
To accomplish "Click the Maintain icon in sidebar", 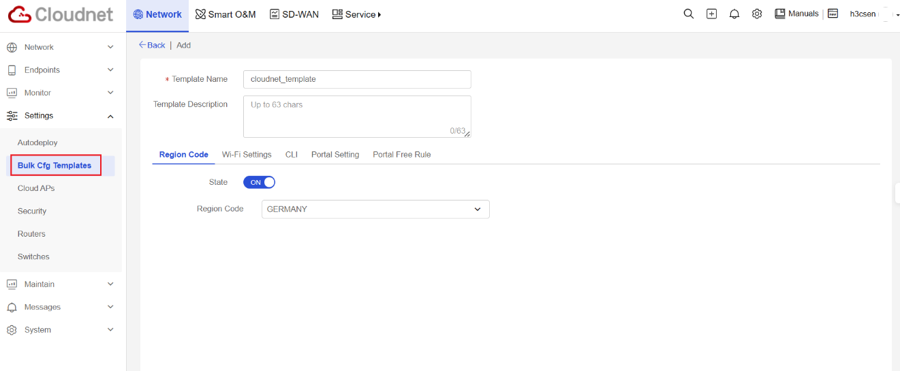I will pyautogui.click(x=11, y=284).
